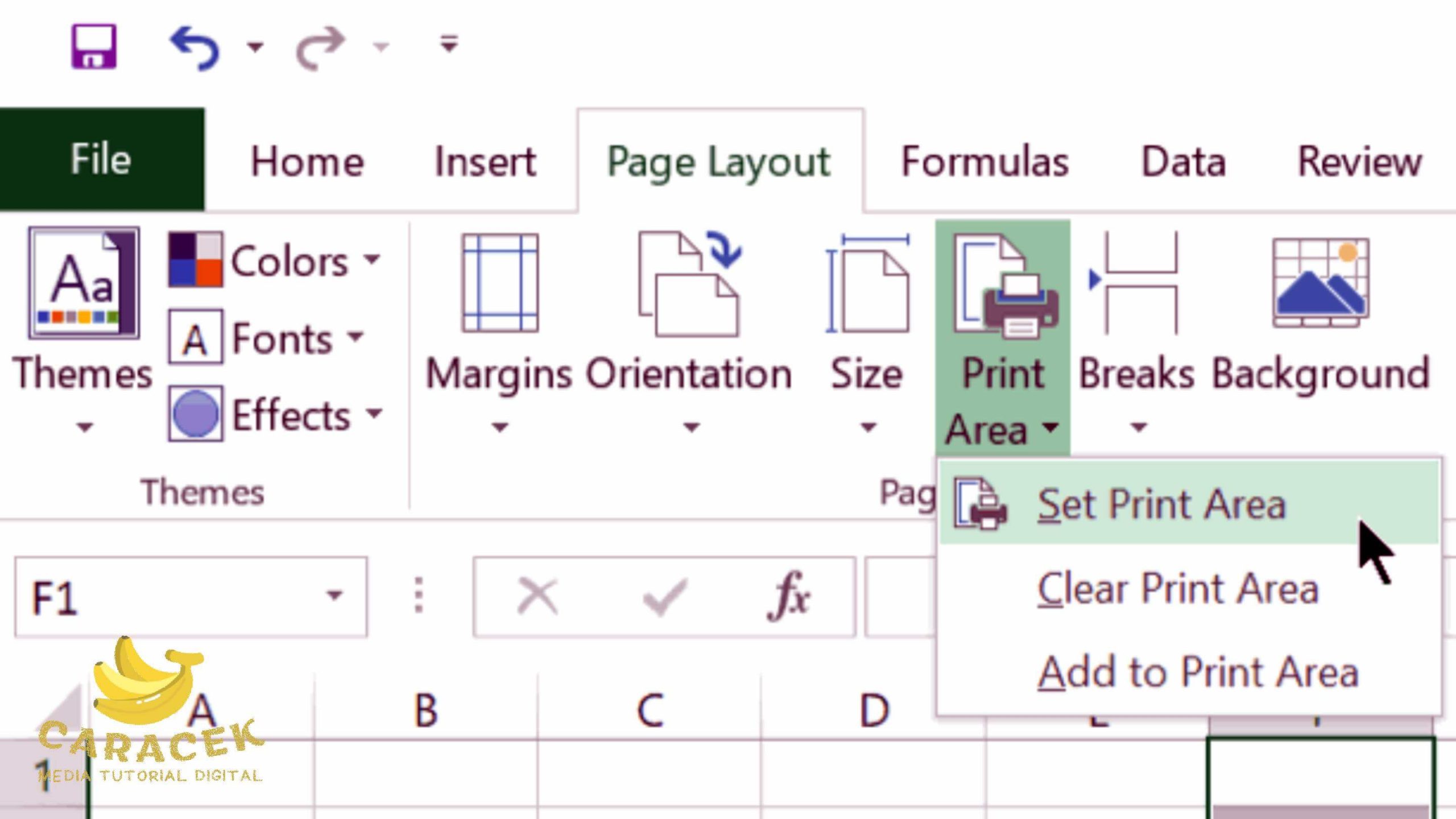This screenshot has height=819, width=1456.
Task: Open the Margins page layout icon
Action: (500, 283)
